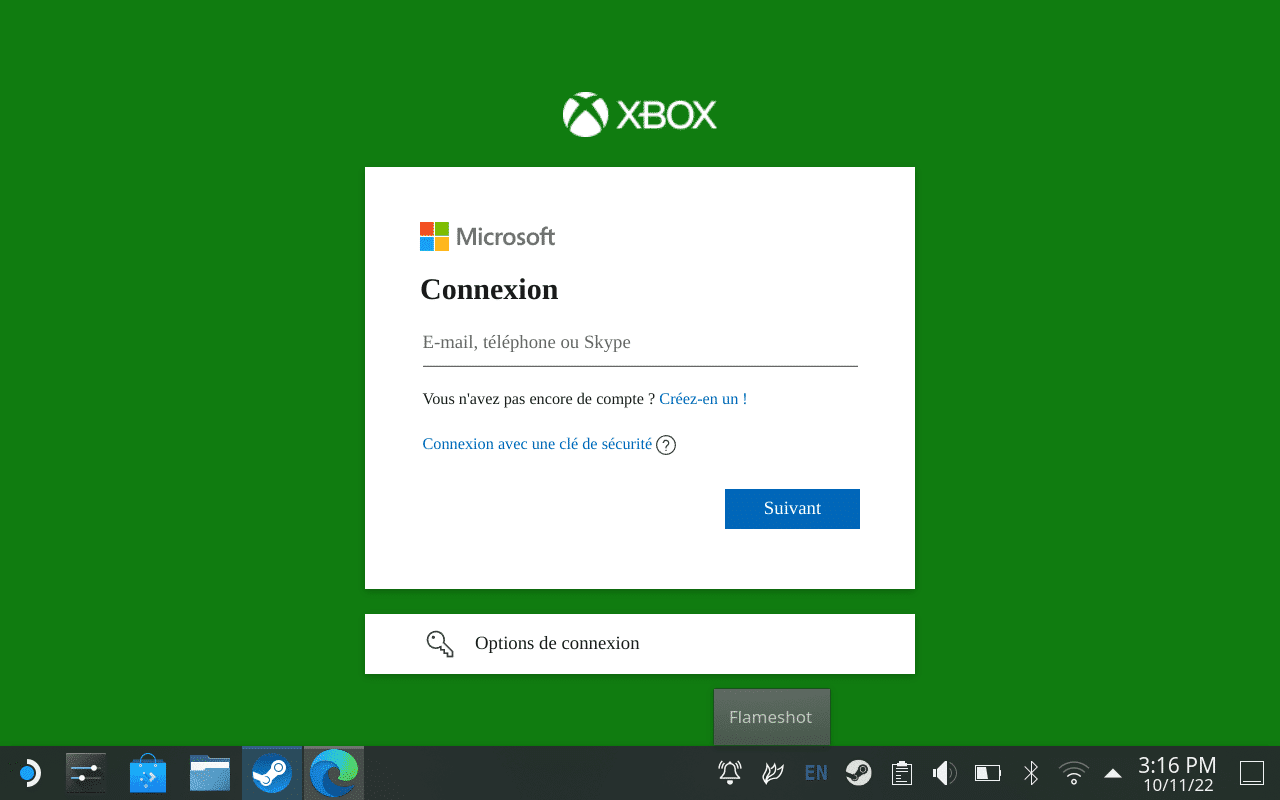Screen dimensions: 1280x800
Task: Click the show desktop button
Action: pyautogui.click(x=1252, y=773)
